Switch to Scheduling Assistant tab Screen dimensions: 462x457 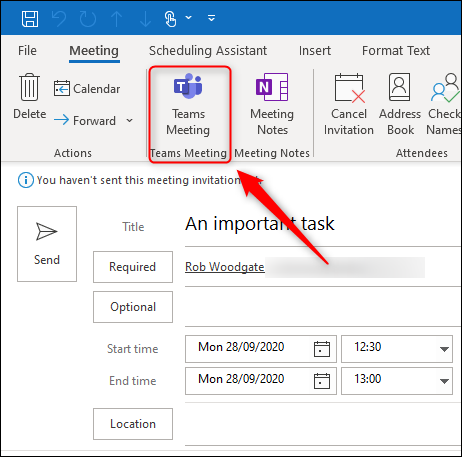click(x=208, y=51)
